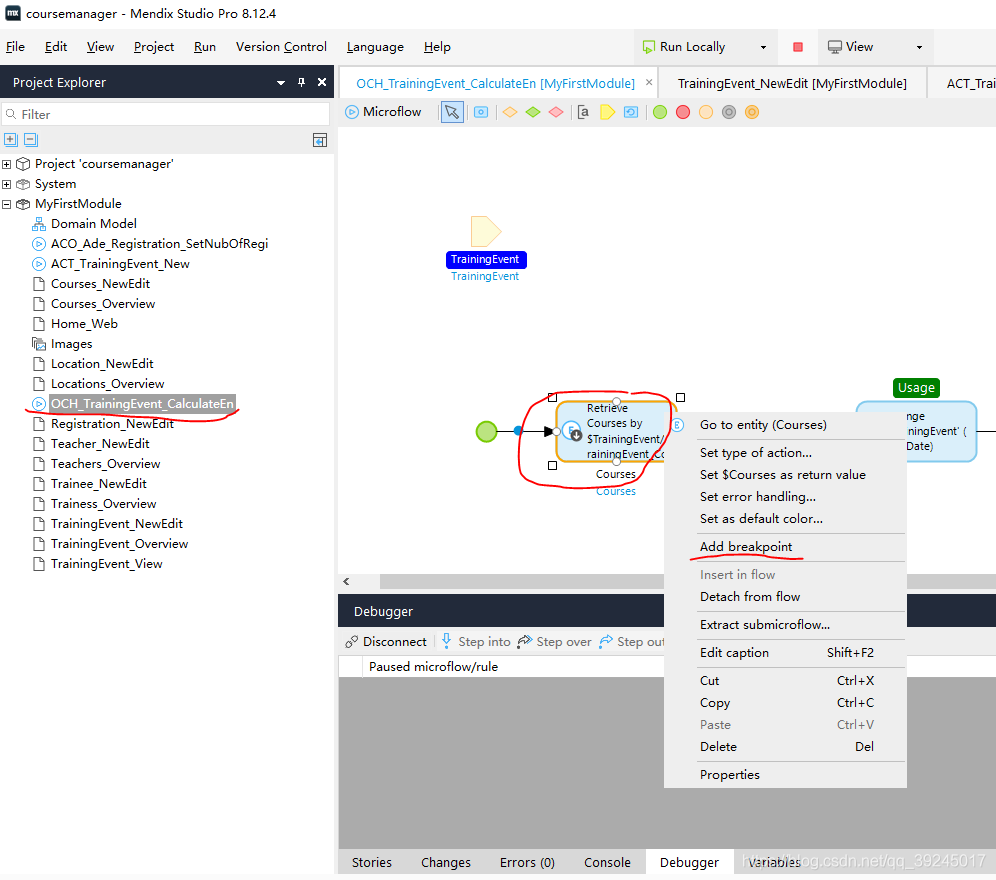Collapse the MyFirstModule tree node
The image size is (996, 880).
[7, 204]
